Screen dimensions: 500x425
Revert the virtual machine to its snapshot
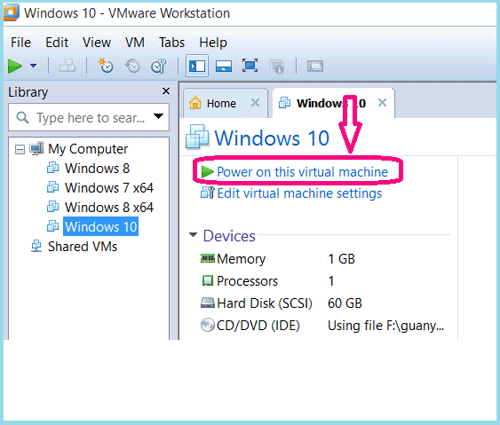tap(132, 66)
